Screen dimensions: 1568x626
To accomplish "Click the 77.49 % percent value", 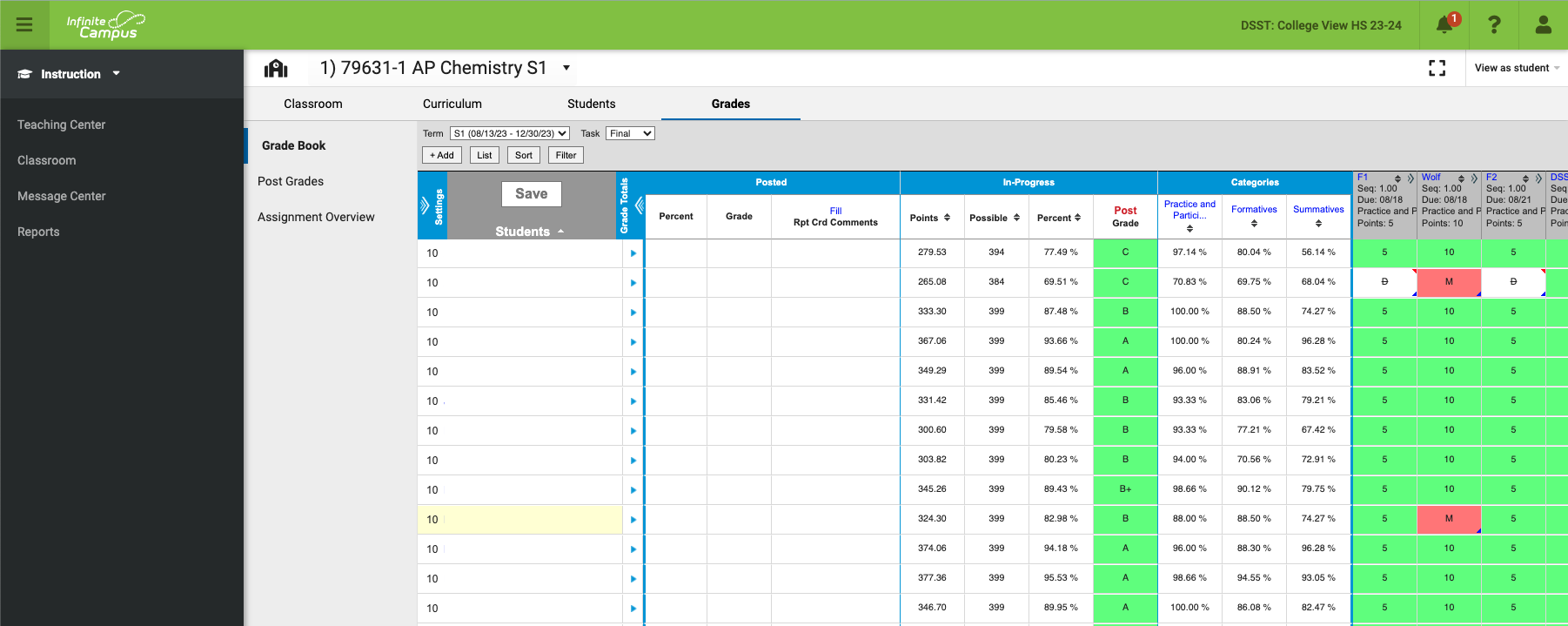I will tap(1061, 252).
